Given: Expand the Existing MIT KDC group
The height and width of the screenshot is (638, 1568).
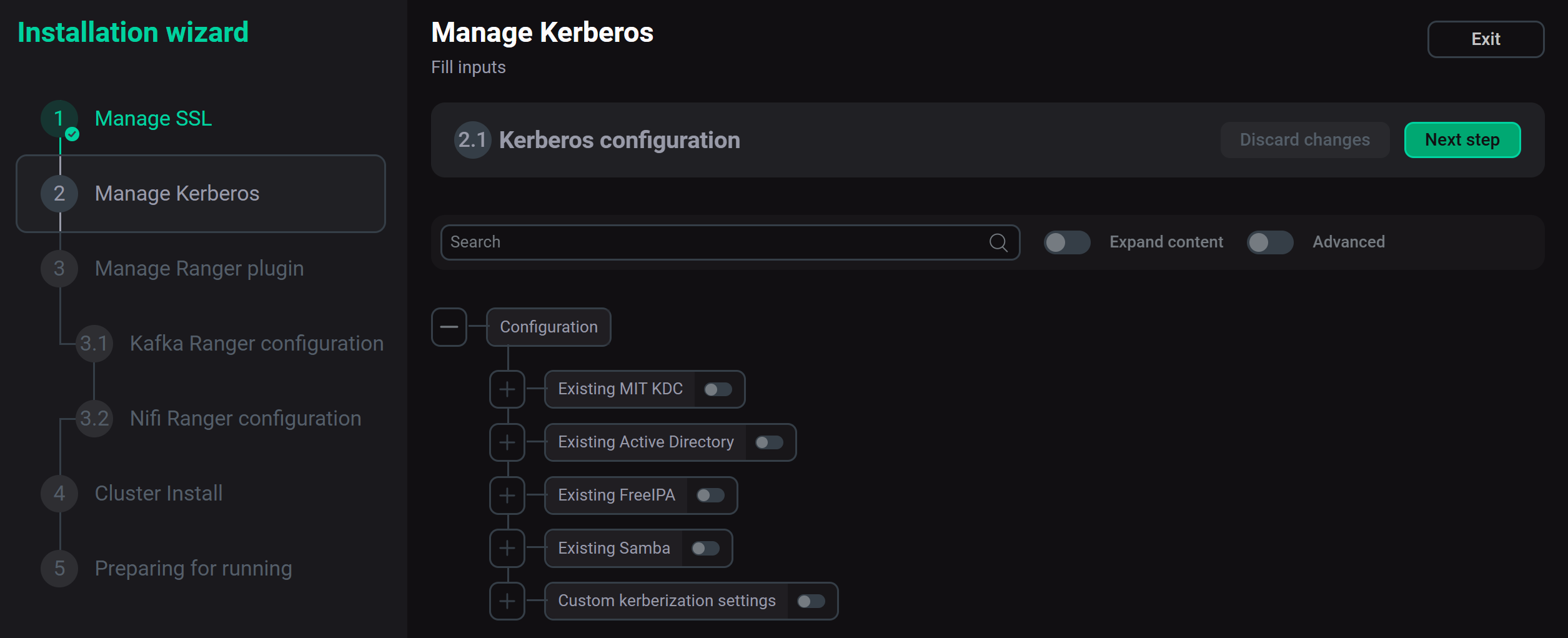Looking at the screenshot, I should [507, 389].
